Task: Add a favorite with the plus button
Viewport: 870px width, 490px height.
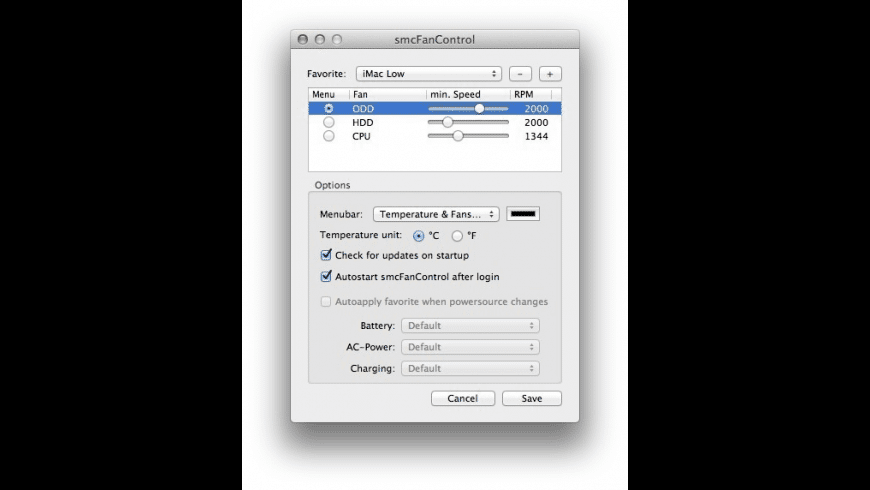Action: click(x=550, y=74)
